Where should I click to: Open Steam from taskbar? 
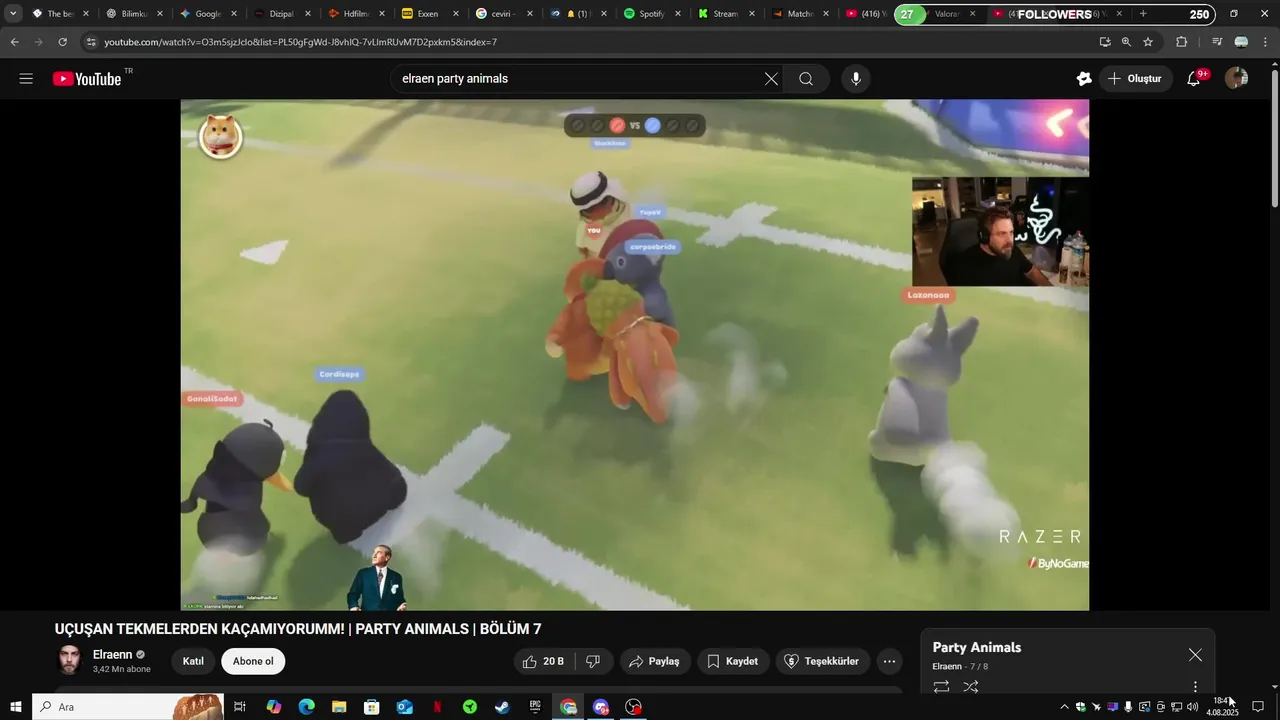click(x=502, y=707)
